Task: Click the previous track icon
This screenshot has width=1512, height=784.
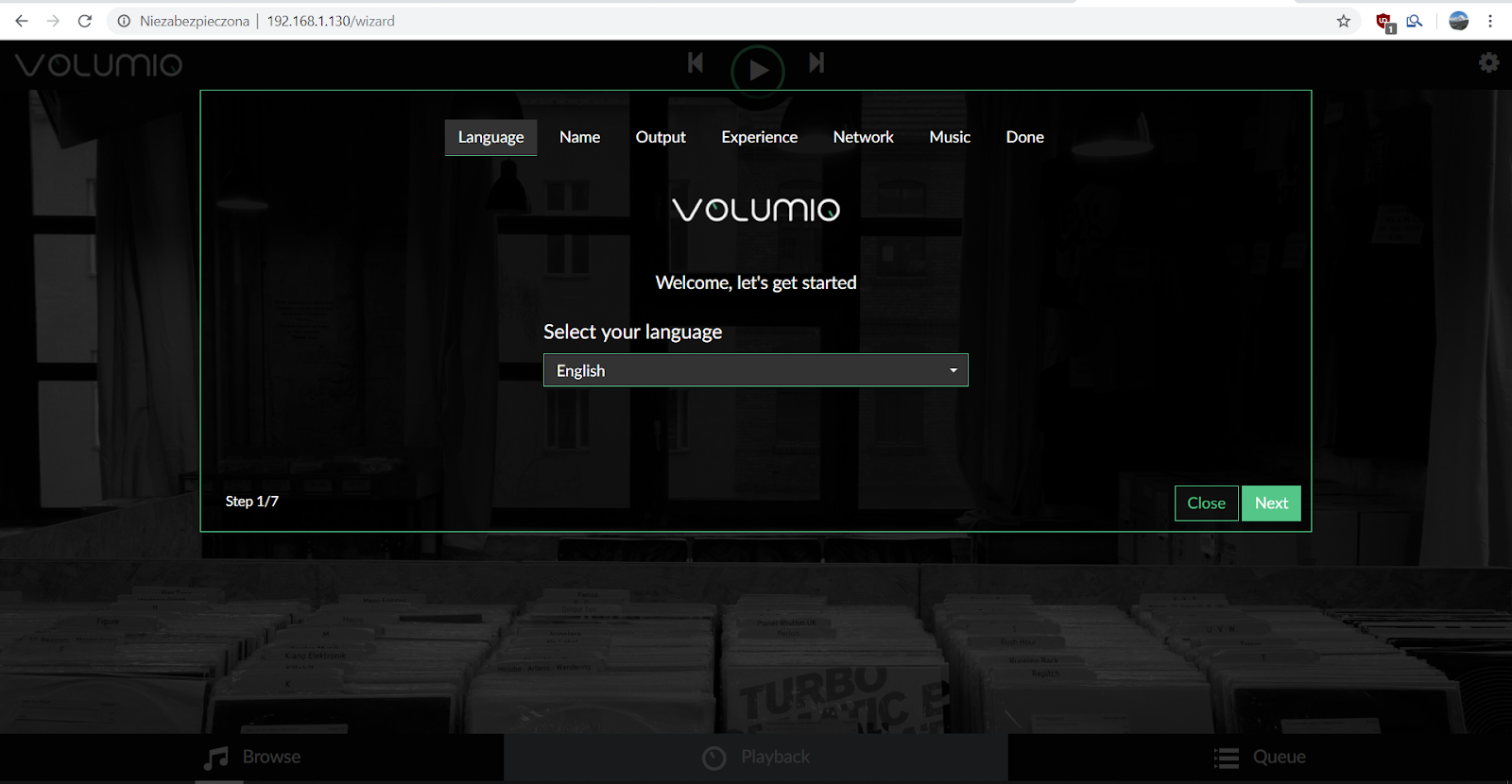Action: pos(696,62)
